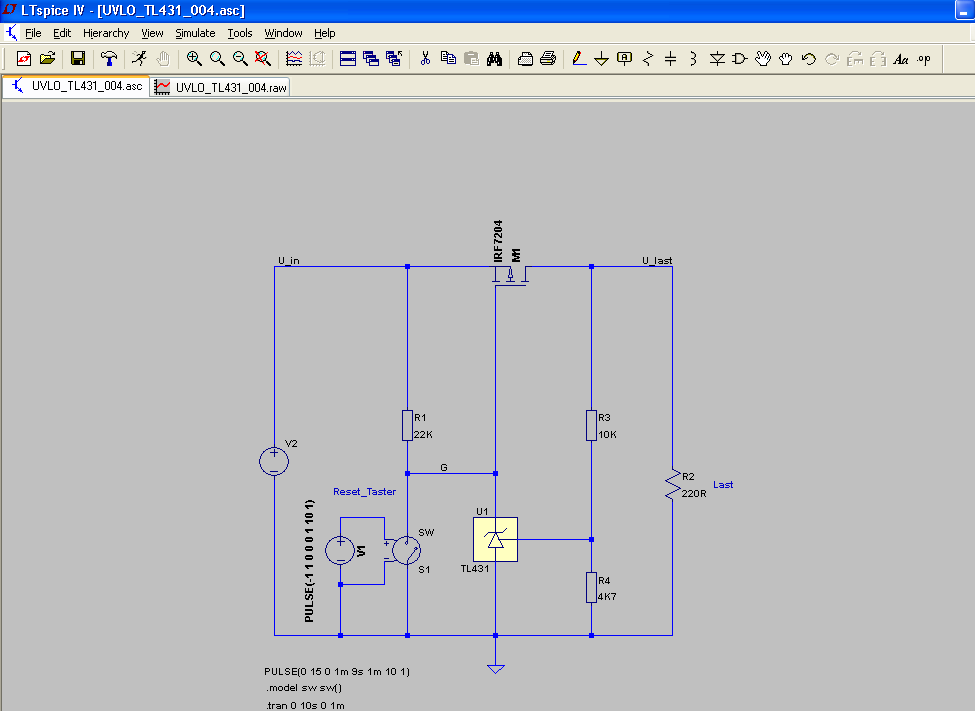Image resolution: width=975 pixels, height=711 pixels.
Task: Open the View menu
Action: pyautogui.click(x=152, y=33)
